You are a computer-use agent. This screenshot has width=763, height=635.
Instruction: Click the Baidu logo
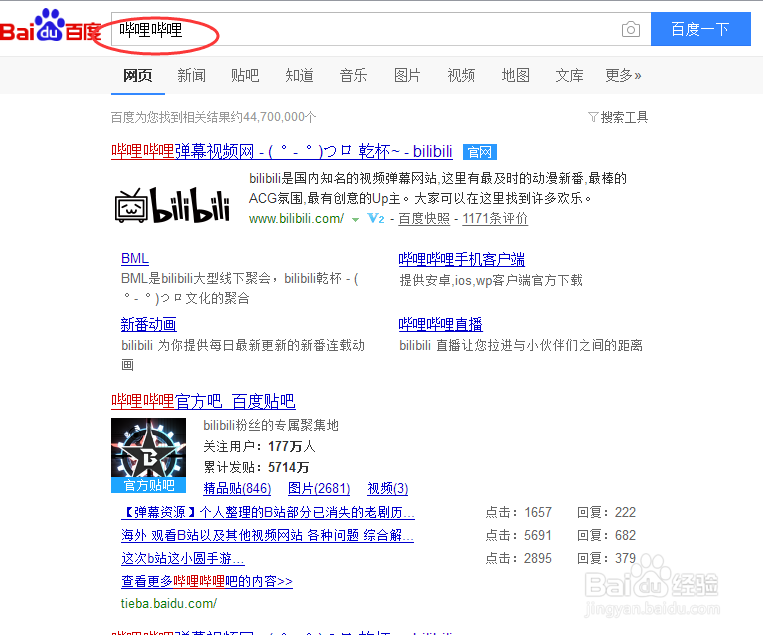(50, 26)
